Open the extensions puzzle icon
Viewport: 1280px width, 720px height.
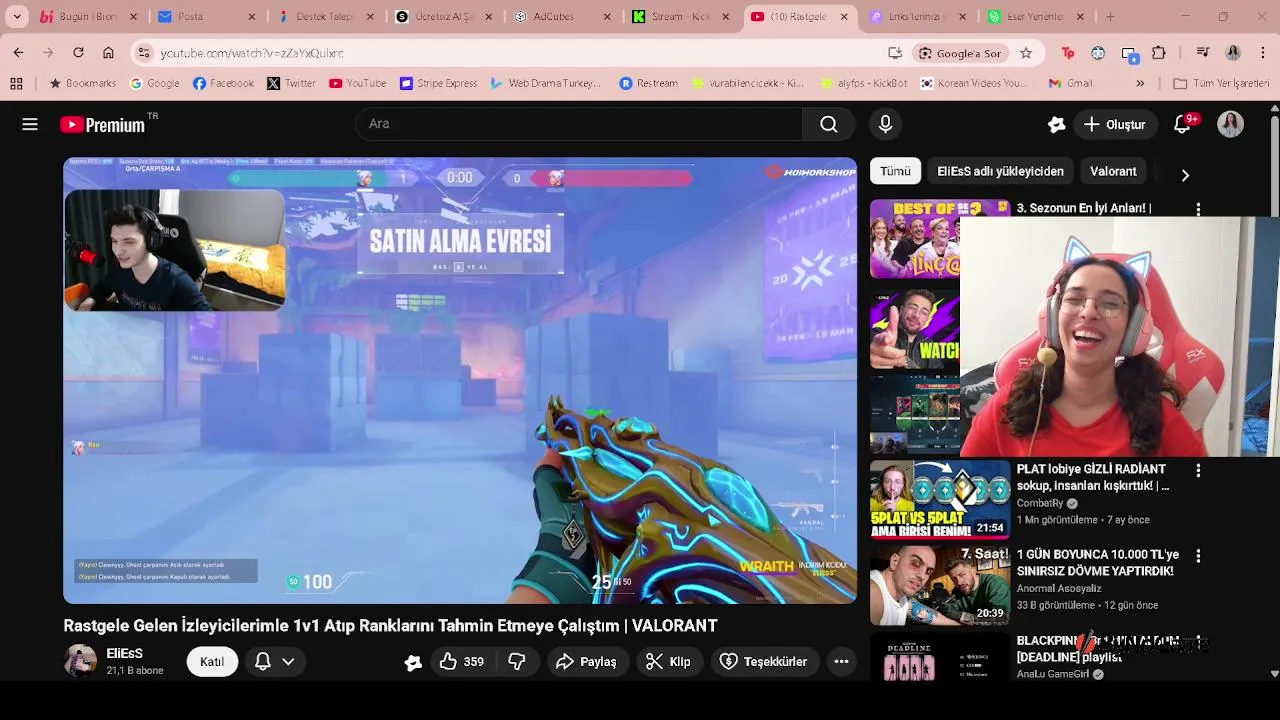1159,53
